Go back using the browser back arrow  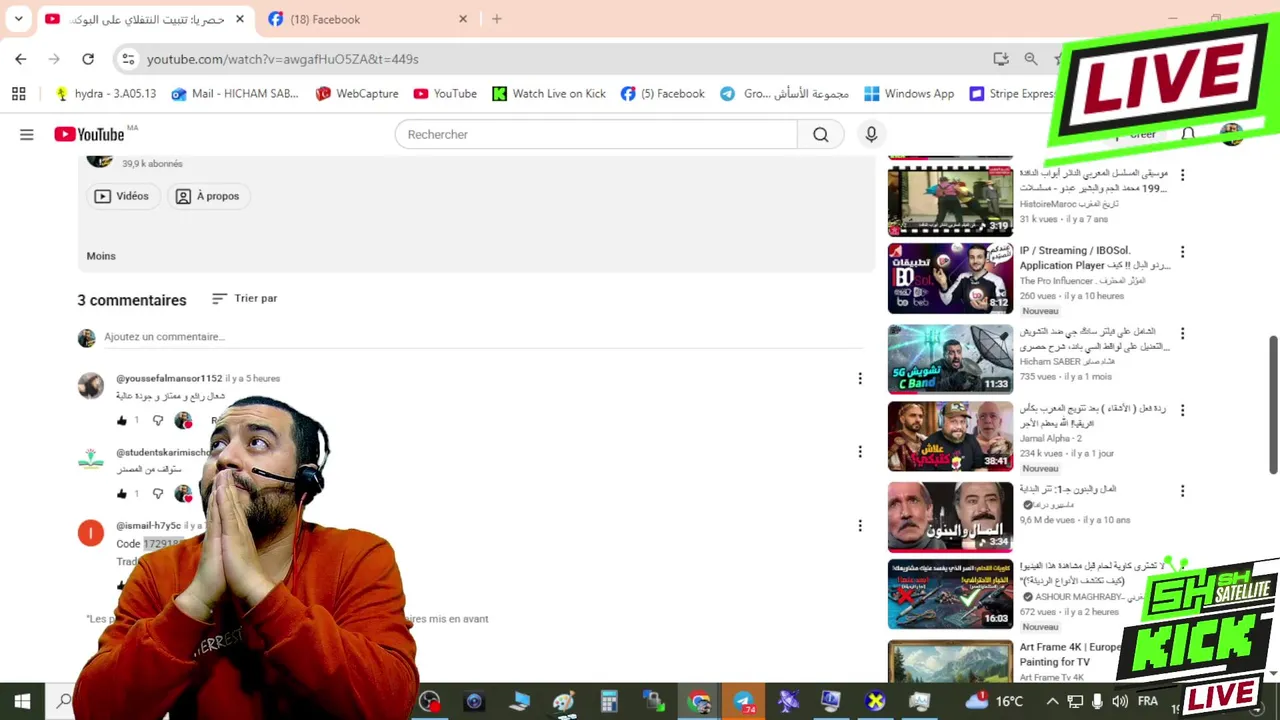(21, 59)
